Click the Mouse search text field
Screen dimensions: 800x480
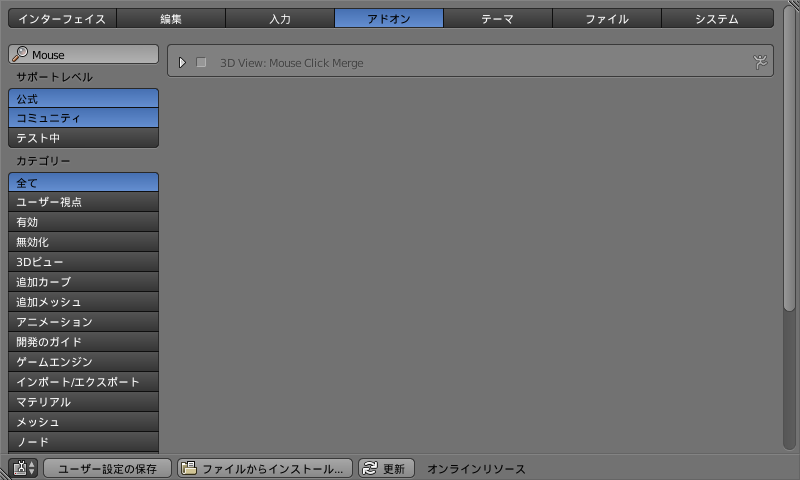[x=83, y=54]
